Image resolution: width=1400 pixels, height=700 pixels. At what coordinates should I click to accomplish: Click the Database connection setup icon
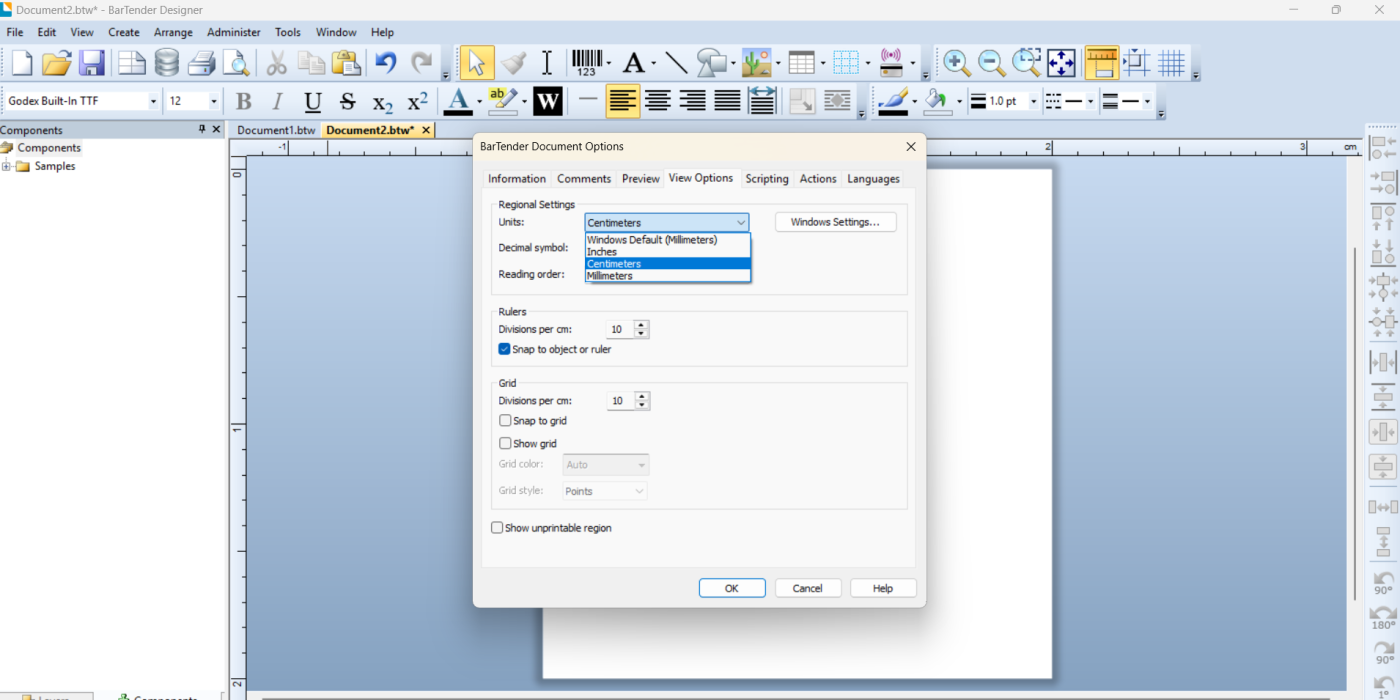point(167,63)
